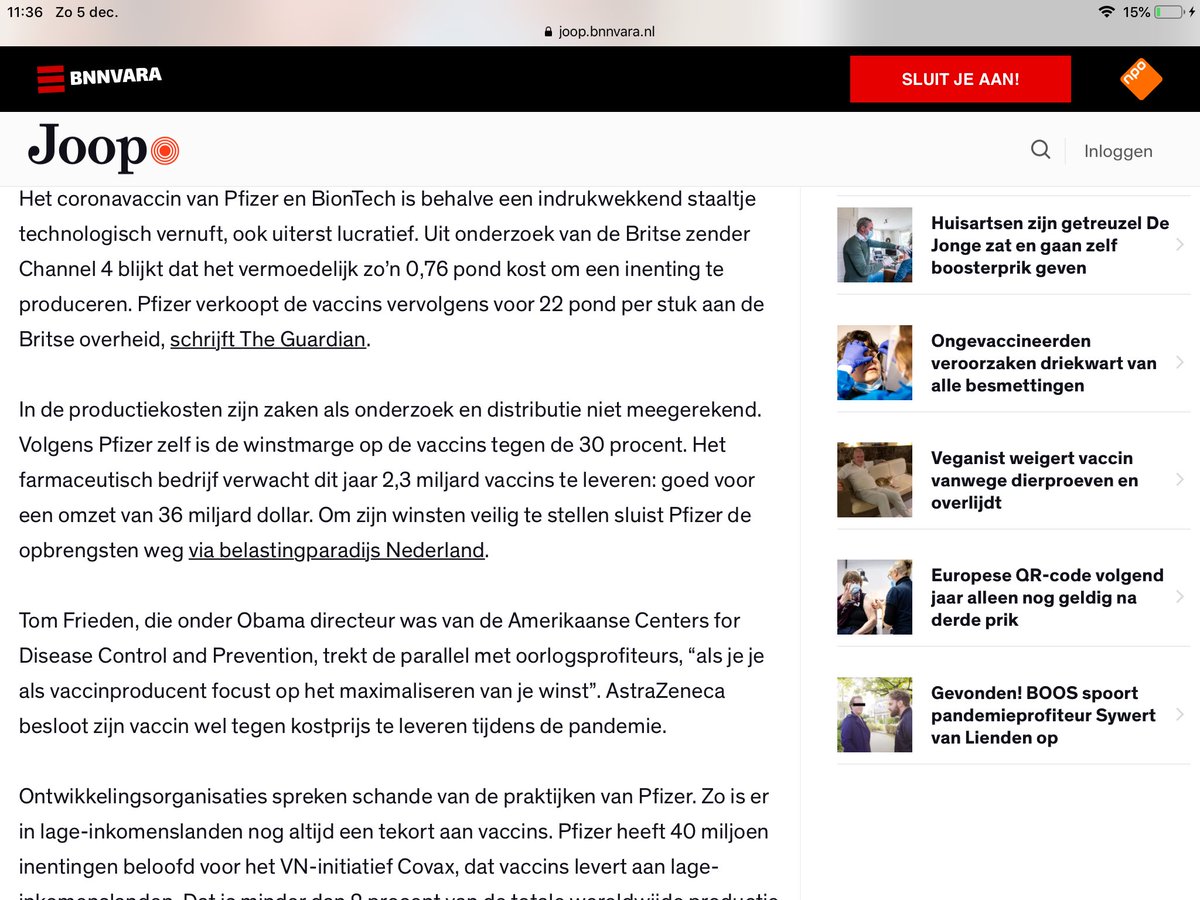Tap the 11:36 clock in status bar
The image size is (1200, 900).
click(25, 12)
